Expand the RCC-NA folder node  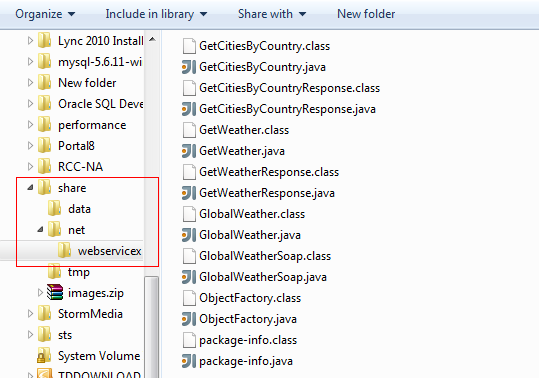pos(30,167)
